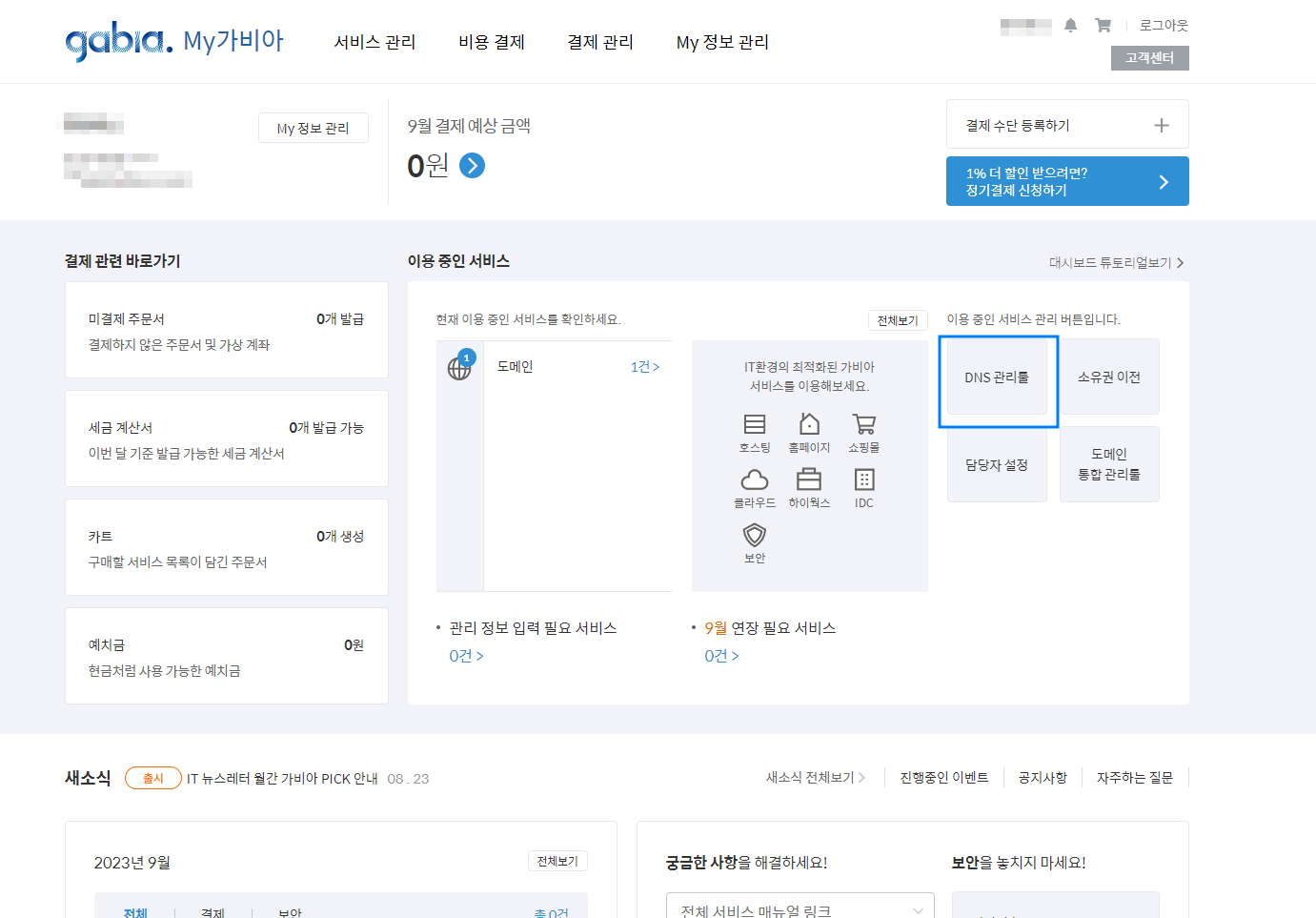Click the plus icon for payment method registration
The image size is (1316, 918).
point(1162,125)
